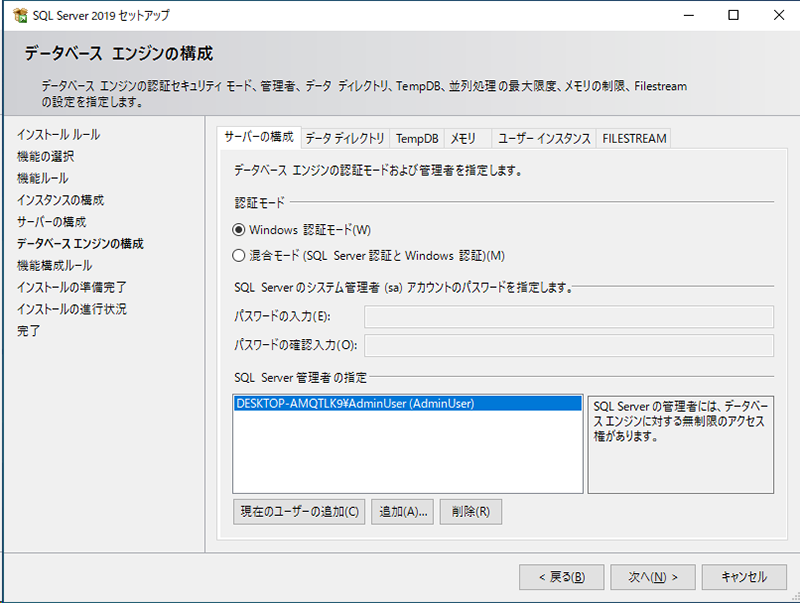Focus the パスワードの確認入力(O) field

tap(569, 345)
